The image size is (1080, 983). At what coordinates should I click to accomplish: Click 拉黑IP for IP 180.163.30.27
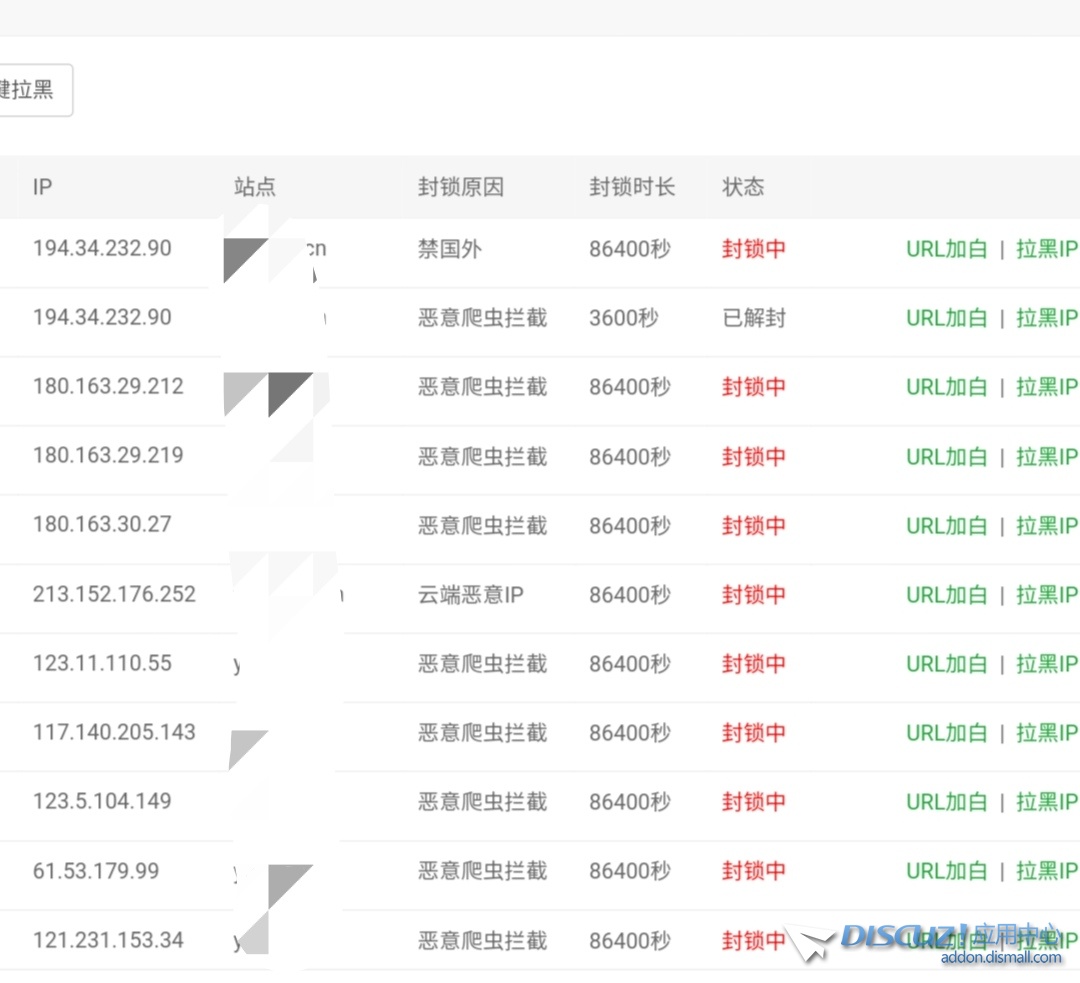click(1048, 526)
